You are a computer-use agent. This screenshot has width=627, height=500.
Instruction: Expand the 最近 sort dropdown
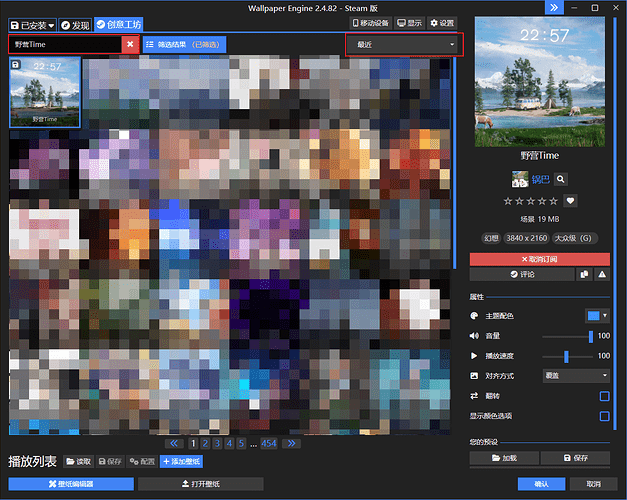pyautogui.click(x=404, y=44)
